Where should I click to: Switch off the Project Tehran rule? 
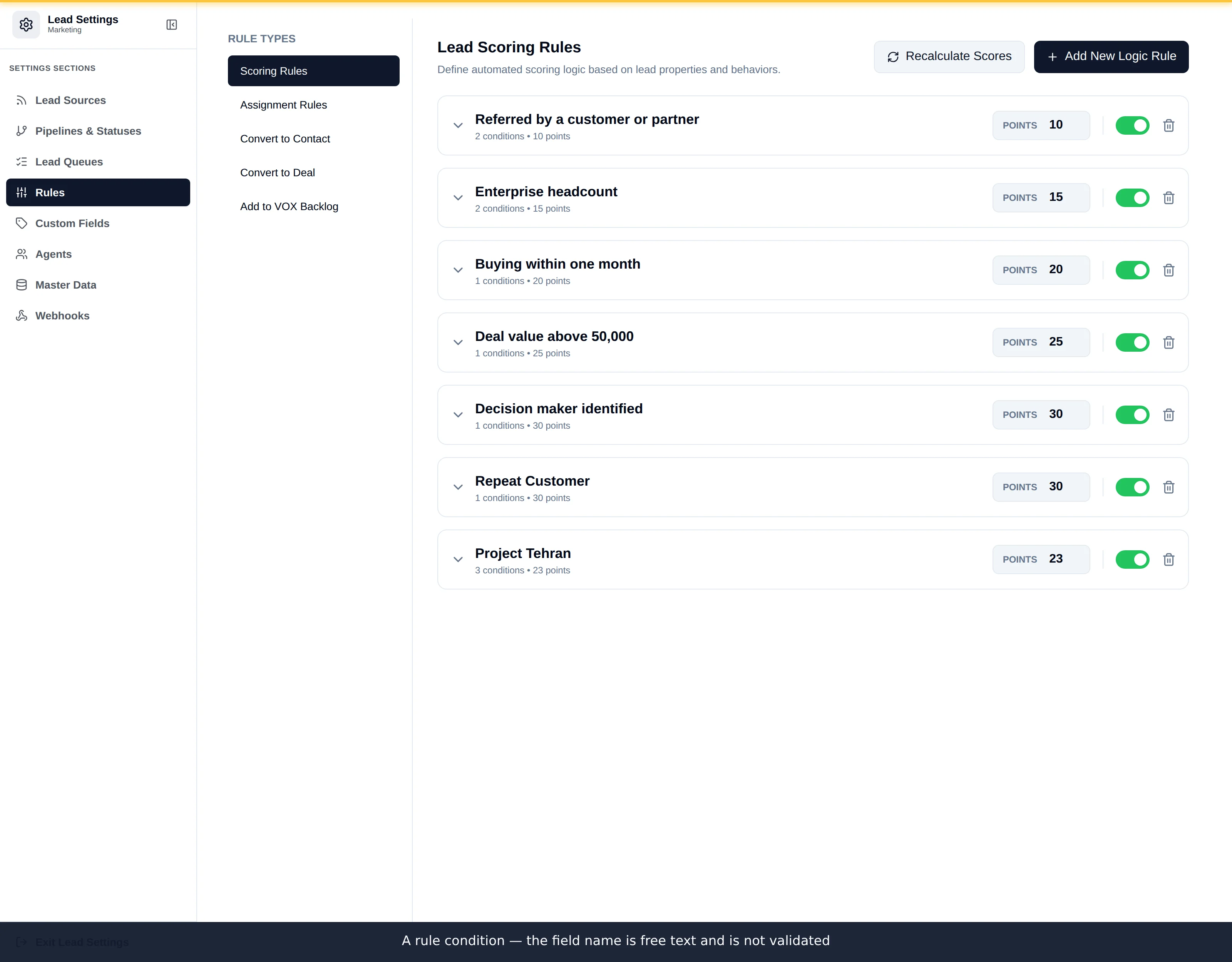point(1132,559)
